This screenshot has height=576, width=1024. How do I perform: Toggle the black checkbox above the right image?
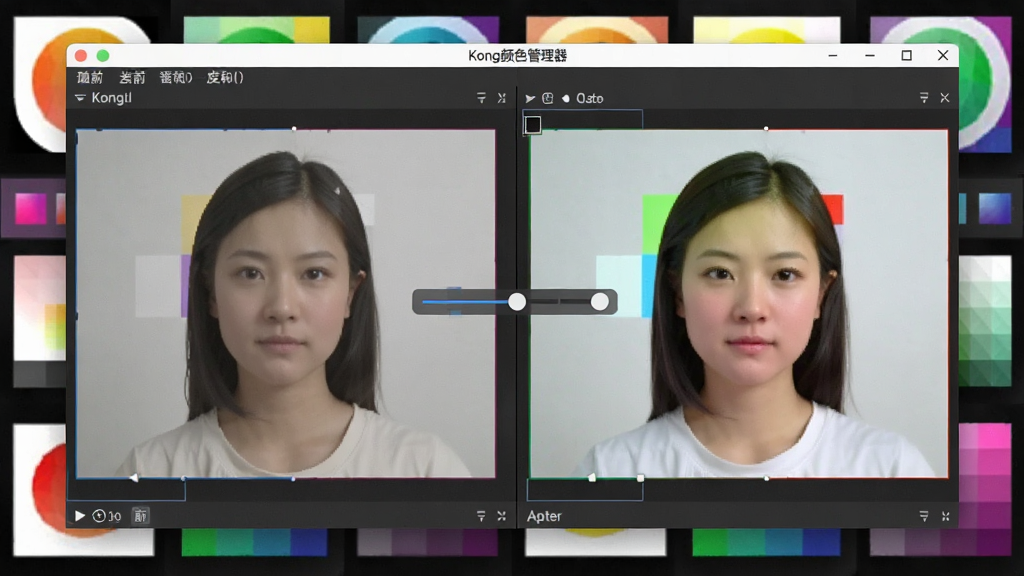533,124
